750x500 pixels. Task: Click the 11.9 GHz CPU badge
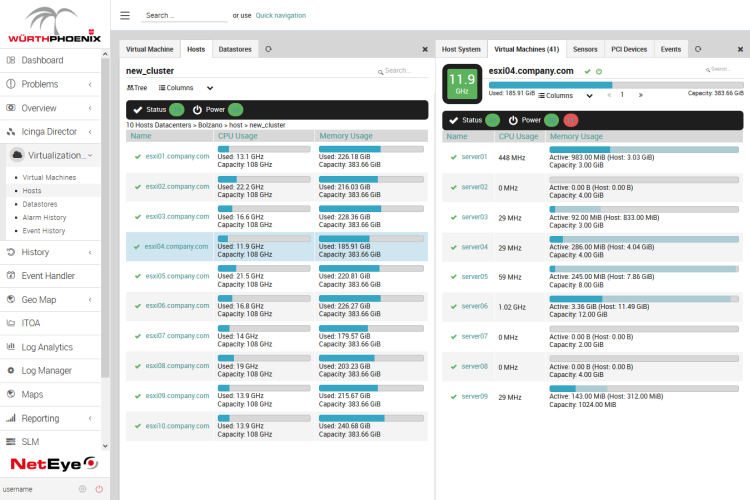(462, 82)
